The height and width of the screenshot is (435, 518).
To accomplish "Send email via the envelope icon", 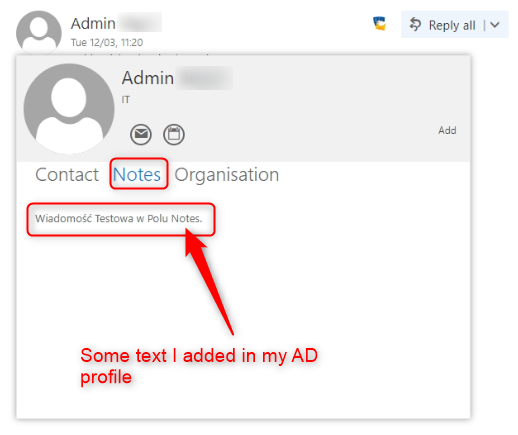I will click(x=141, y=134).
